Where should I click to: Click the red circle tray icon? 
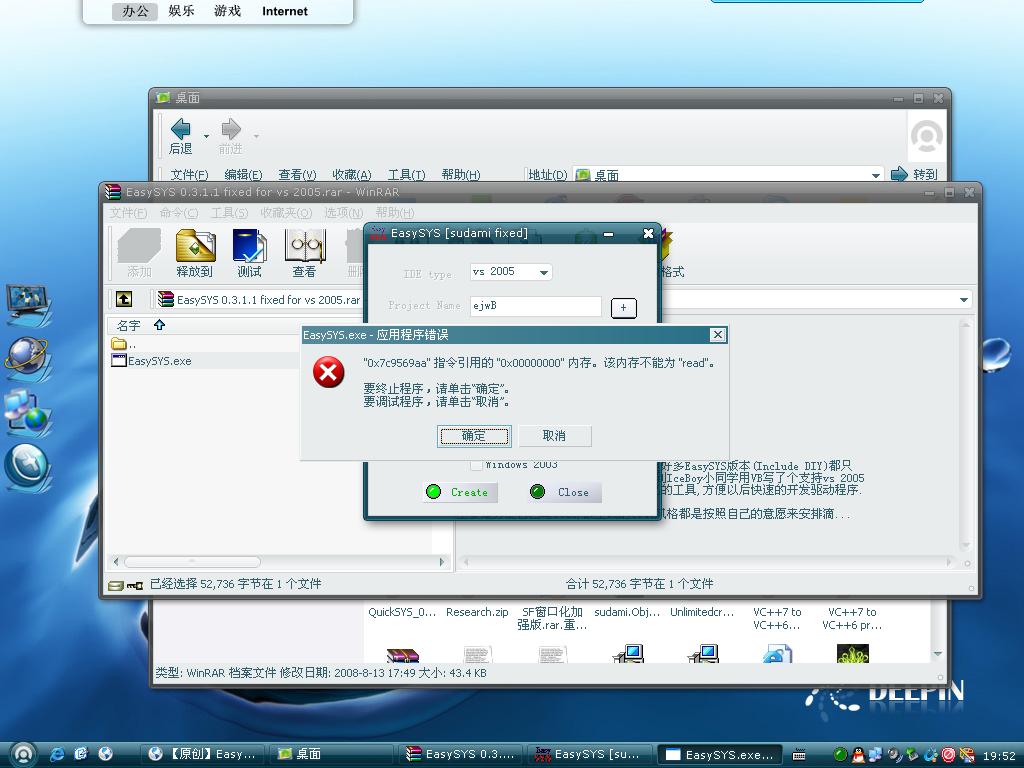coord(949,755)
